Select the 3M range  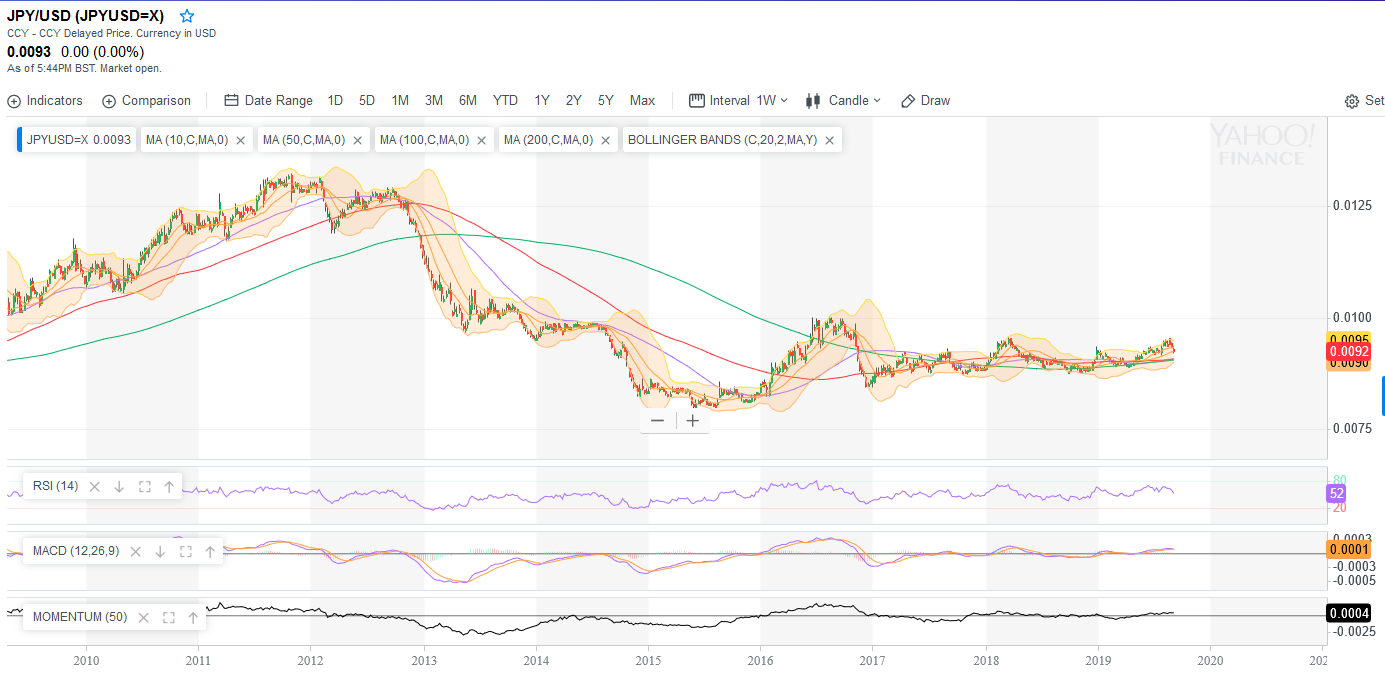pyautogui.click(x=434, y=101)
